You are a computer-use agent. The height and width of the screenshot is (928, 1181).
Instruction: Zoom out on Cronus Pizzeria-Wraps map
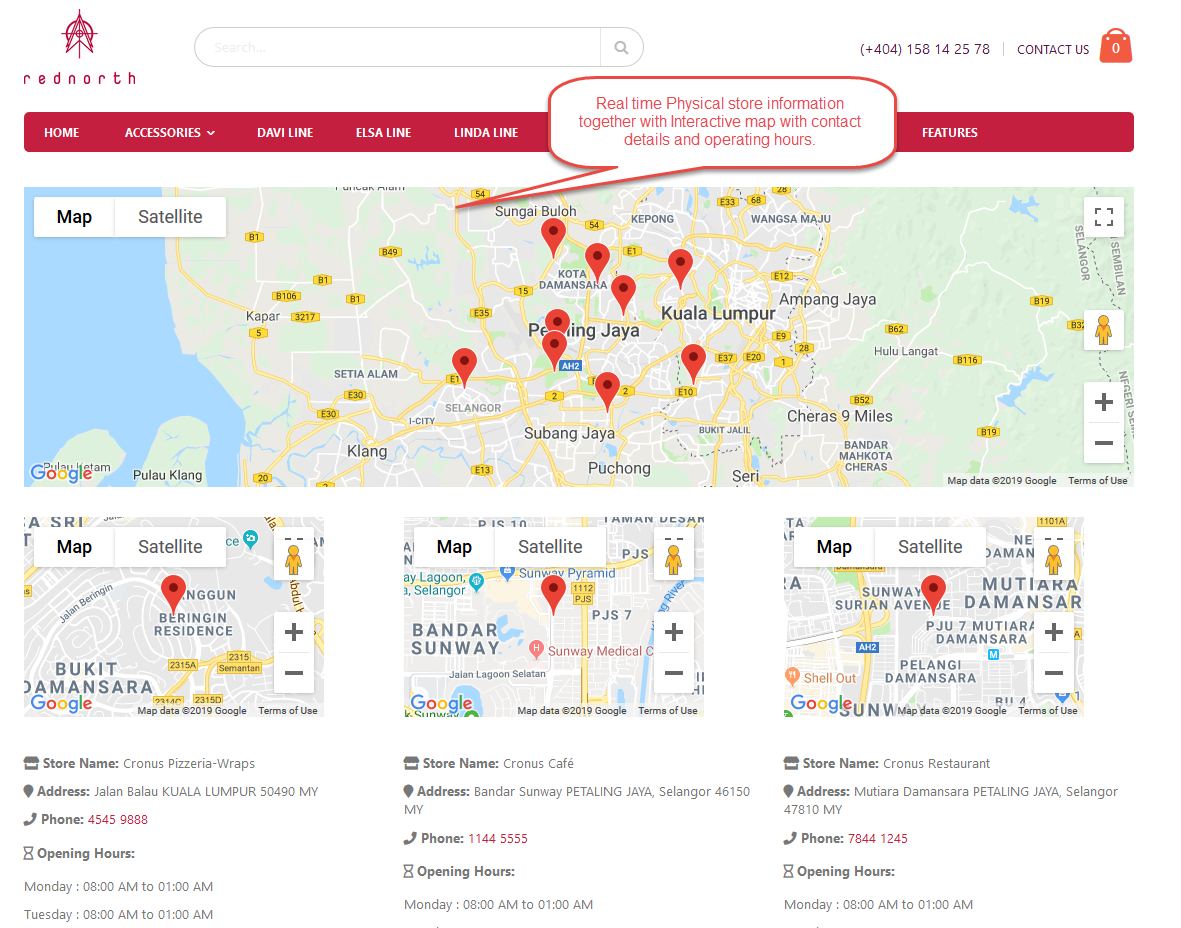pos(294,673)
